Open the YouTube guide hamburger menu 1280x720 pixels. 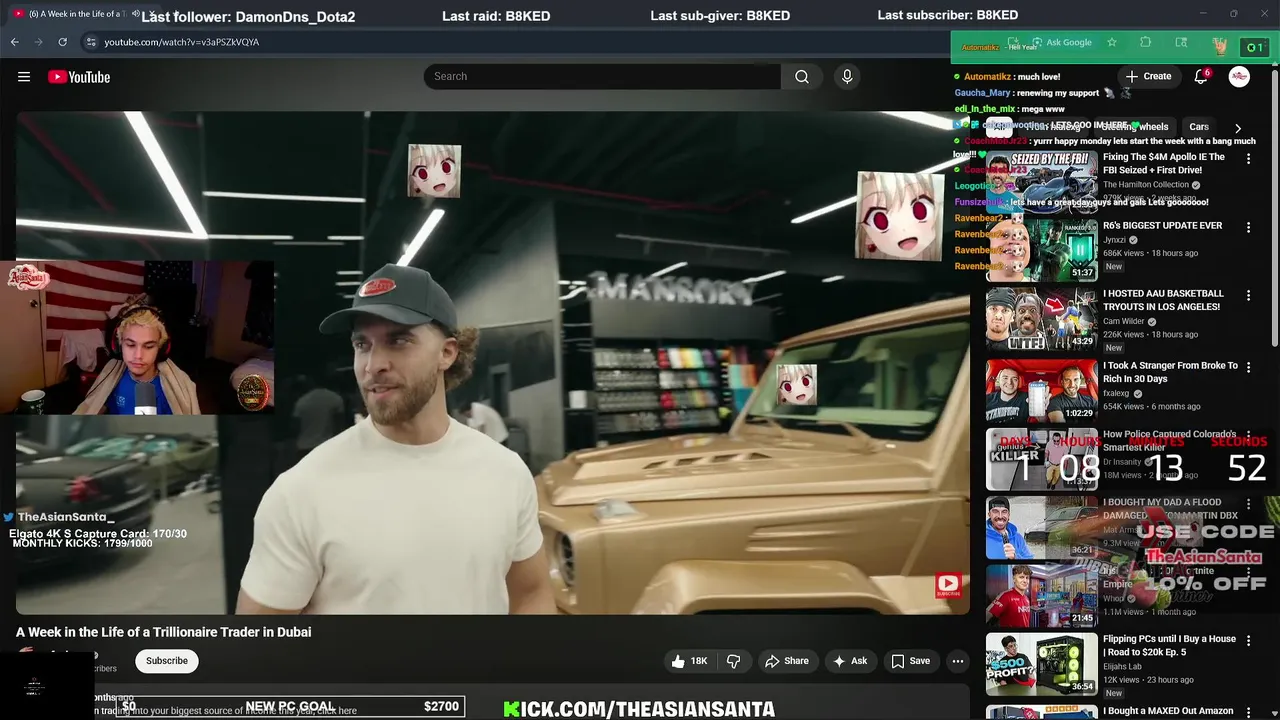(24, 77)
